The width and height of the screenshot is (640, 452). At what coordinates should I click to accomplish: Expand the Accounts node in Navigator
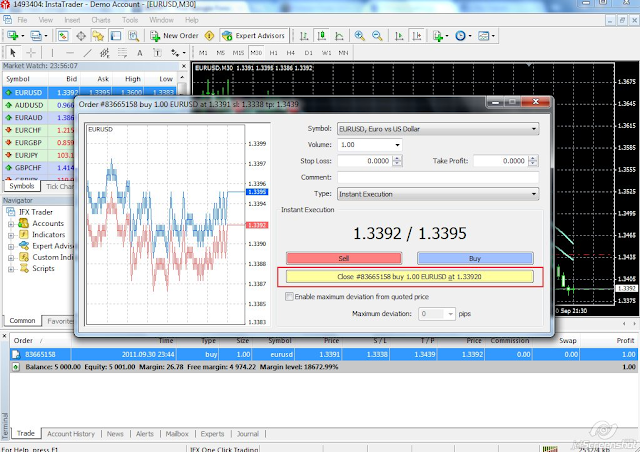pyautogui.click(x=11, y=224)
